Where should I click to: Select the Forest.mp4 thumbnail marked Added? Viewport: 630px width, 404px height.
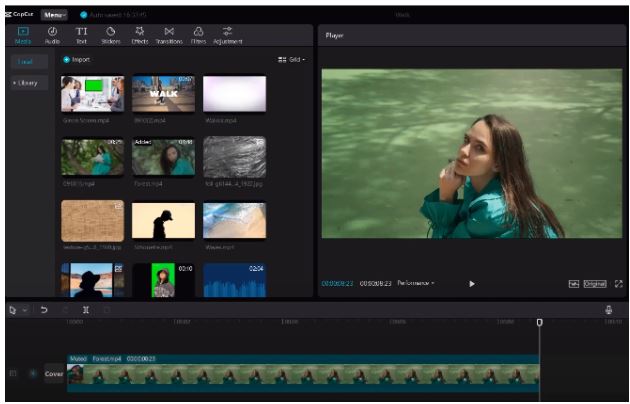coord(164,157)
